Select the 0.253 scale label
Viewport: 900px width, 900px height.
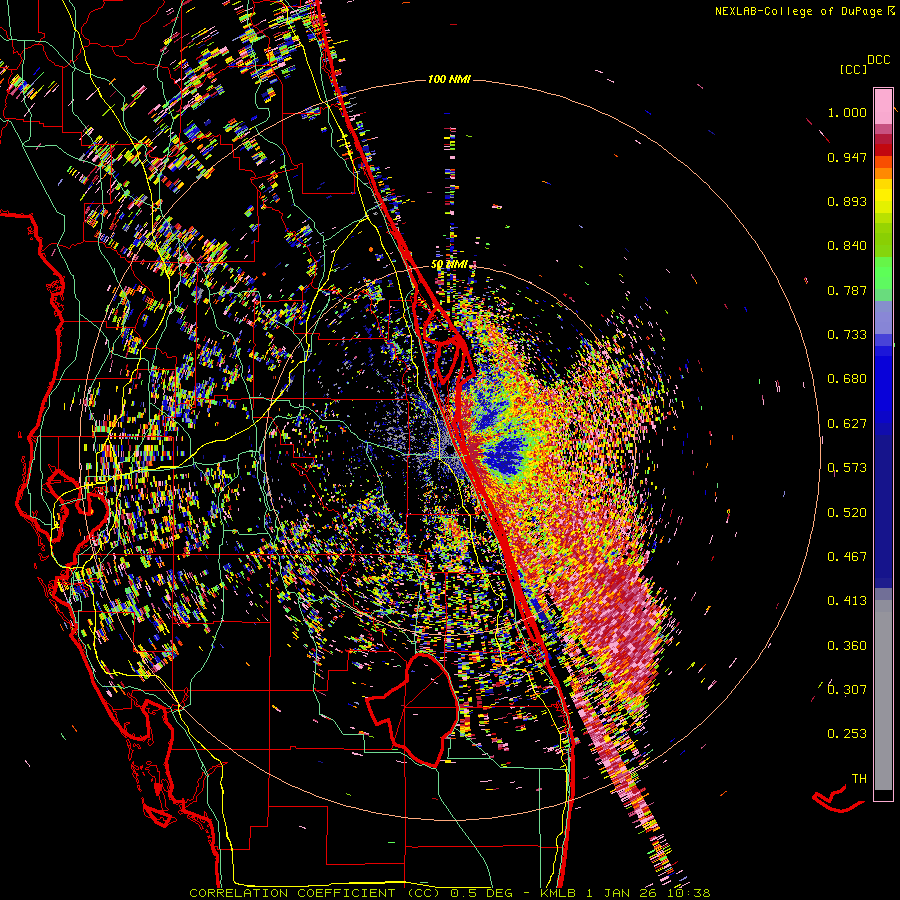(847, 734)
